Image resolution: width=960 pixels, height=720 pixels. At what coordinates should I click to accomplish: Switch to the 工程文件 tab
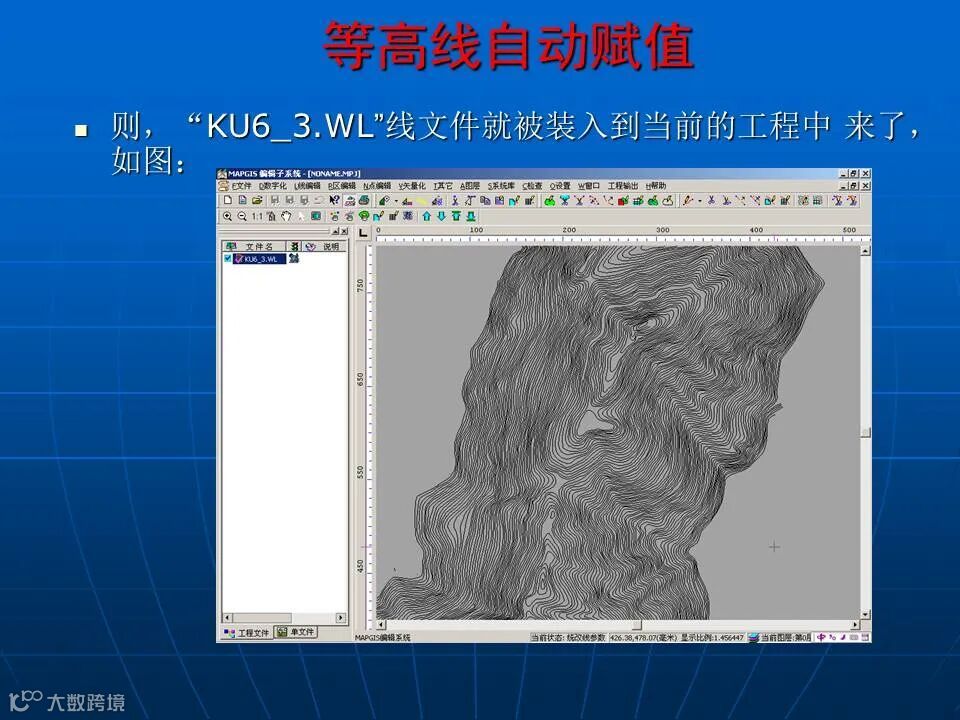tap(247, 632)
